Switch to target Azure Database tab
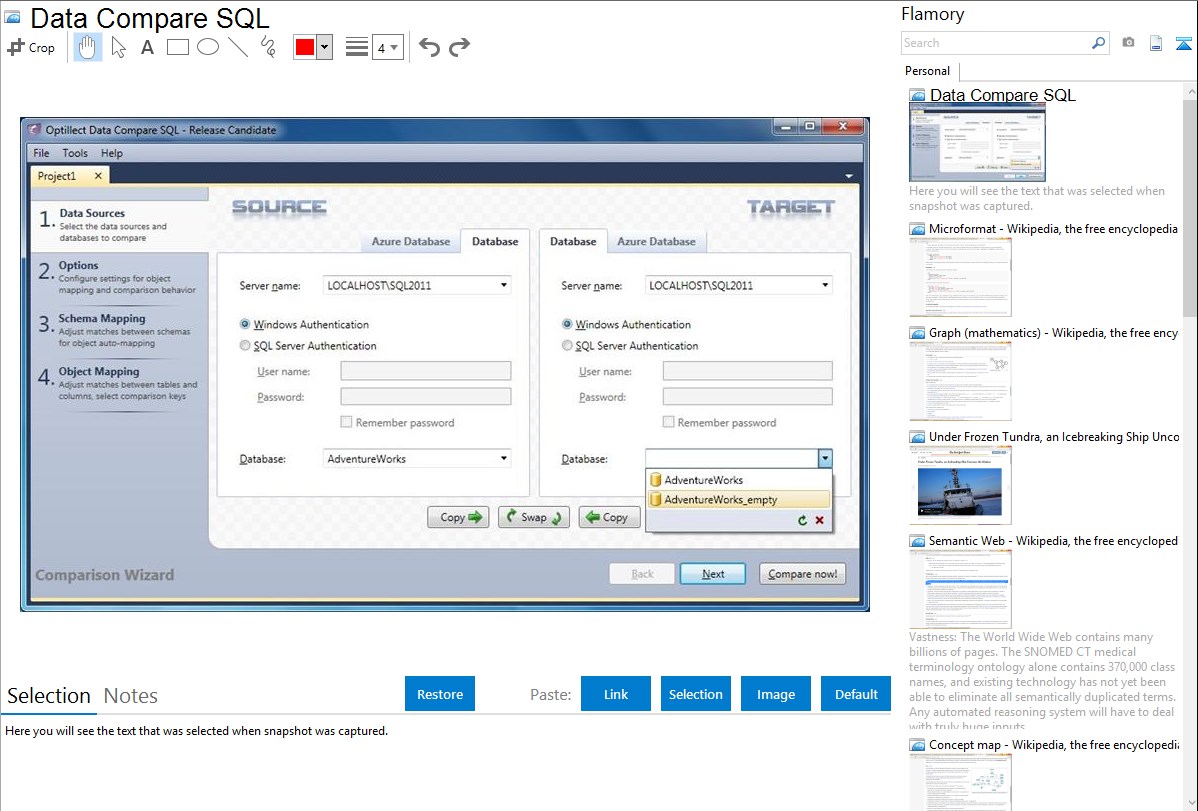Viewport: 1198px width, 811px height. 656,242
